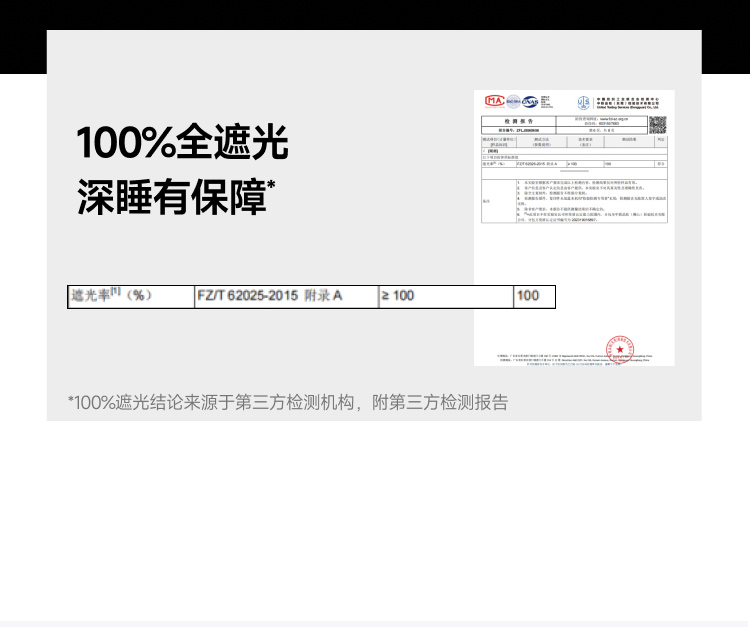The height and width of the screenshot is (627, 750).
Task: Click the UTS testing services logo
Action: pos(584,102)
